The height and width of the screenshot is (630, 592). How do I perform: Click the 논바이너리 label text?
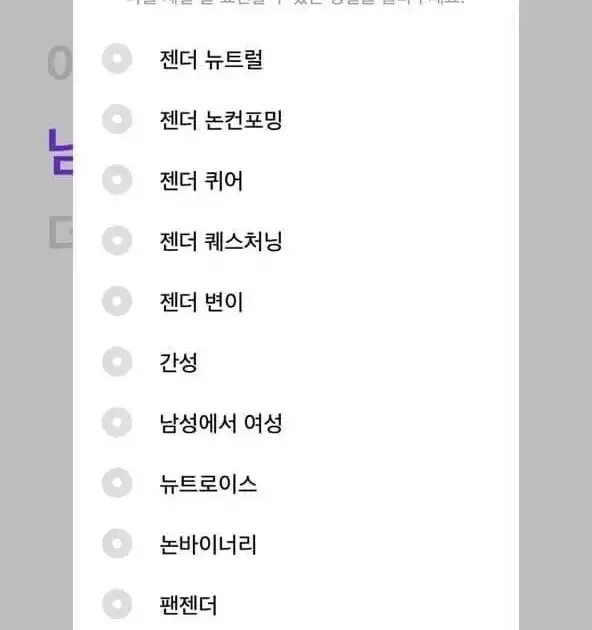(x=208, y=544)
